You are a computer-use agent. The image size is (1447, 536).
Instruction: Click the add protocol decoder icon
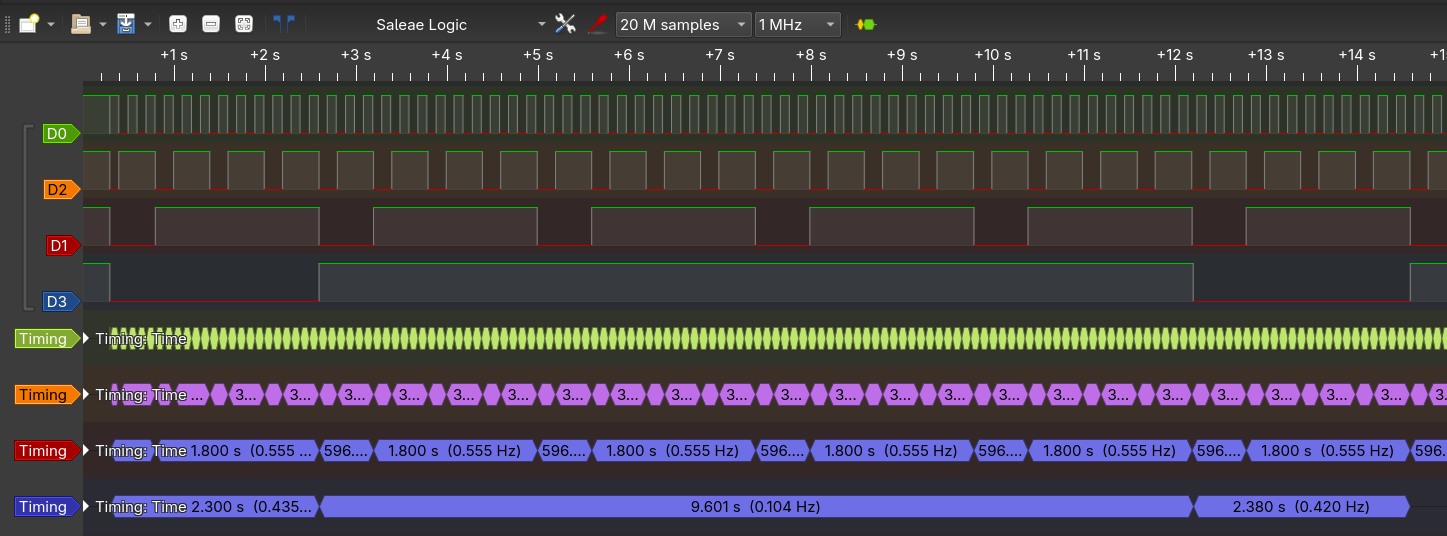865,24
